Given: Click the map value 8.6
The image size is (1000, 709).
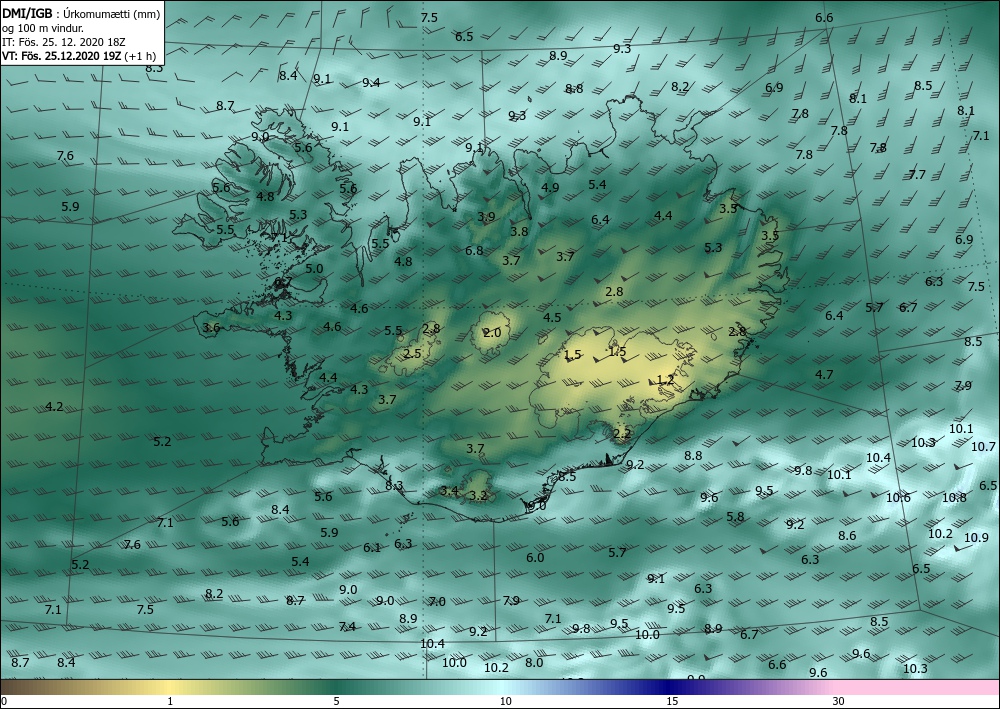Looking at the screenshot, I should [x=847, y=536].
